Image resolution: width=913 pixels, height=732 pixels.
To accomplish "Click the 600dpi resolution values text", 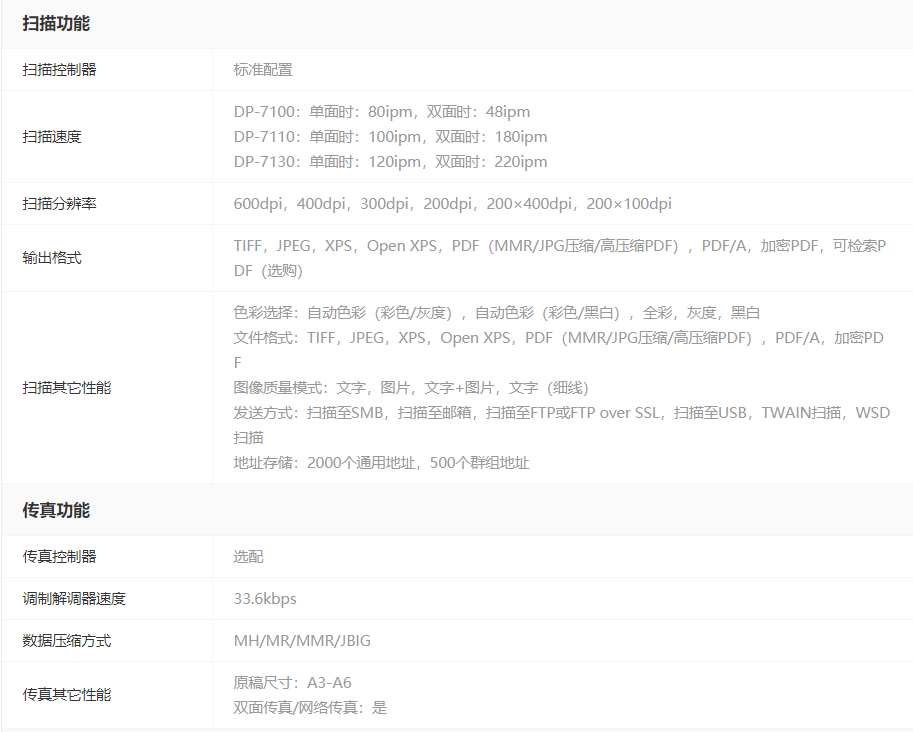I will pos(452,203).
